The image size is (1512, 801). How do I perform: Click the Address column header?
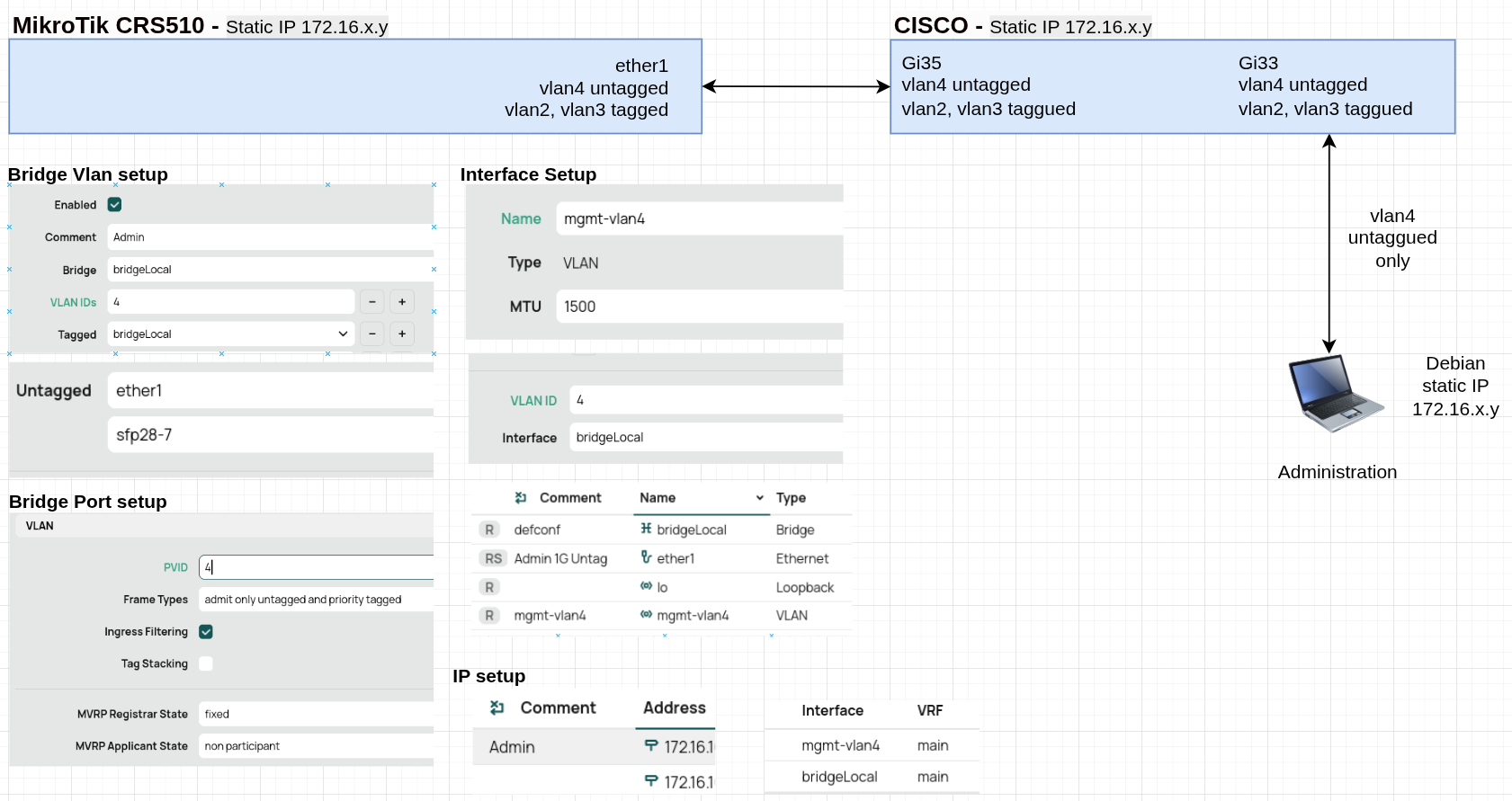tap(675, 708)
